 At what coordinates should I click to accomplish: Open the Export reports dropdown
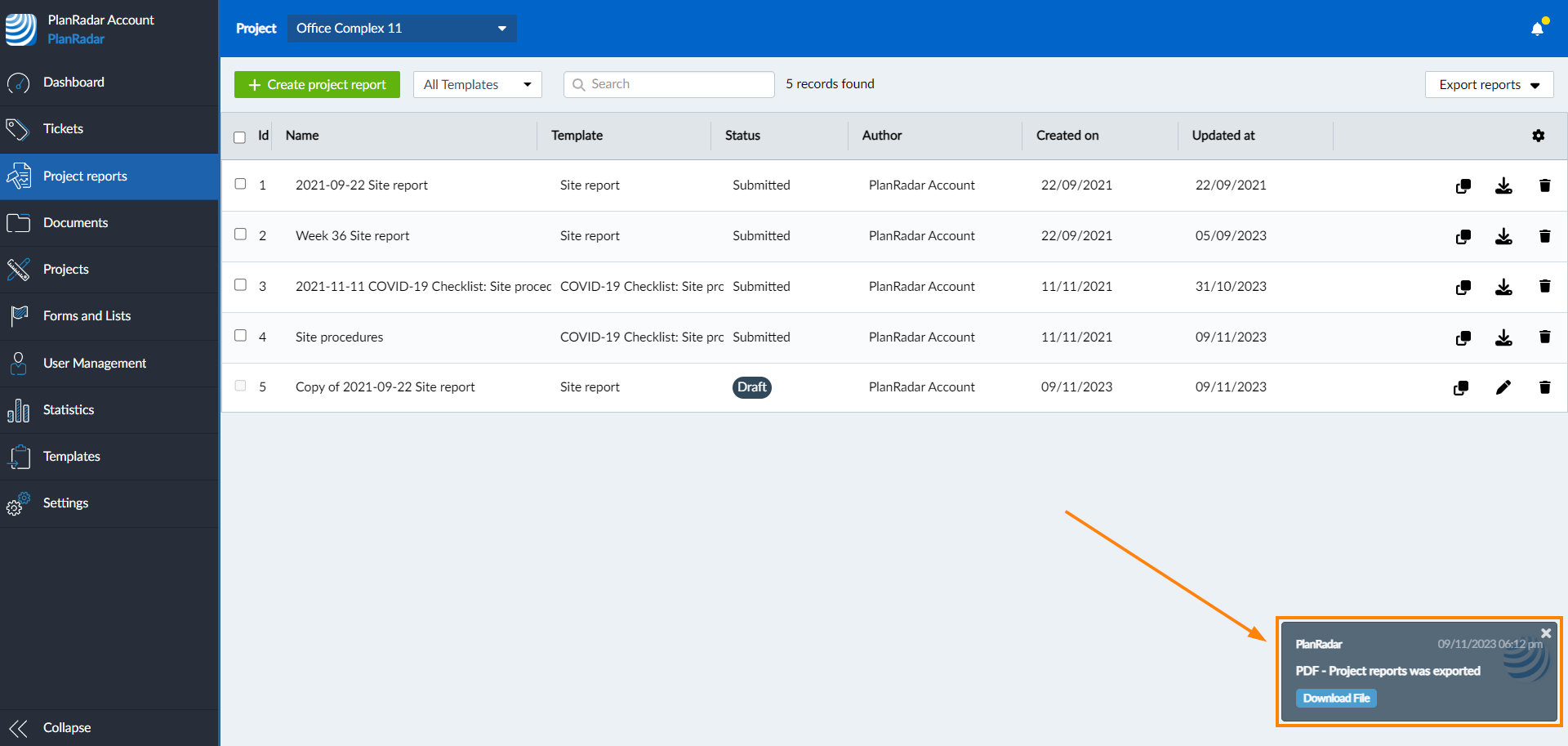pyautogui.click(x=1488, y=85)
